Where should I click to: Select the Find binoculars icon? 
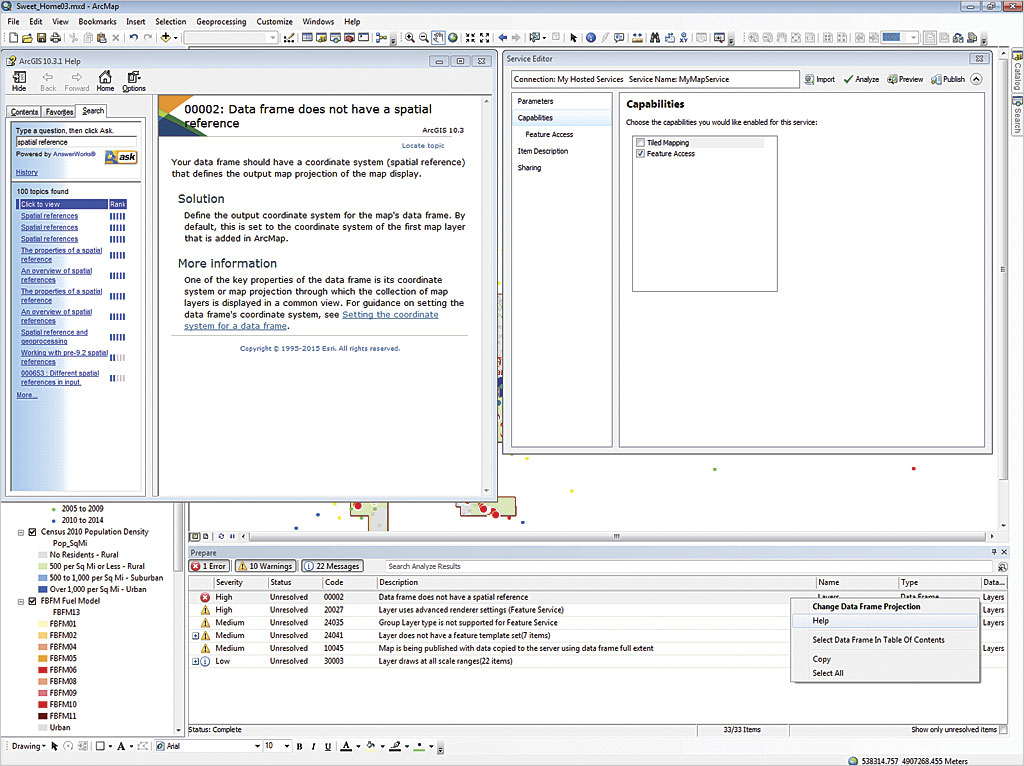654,38
